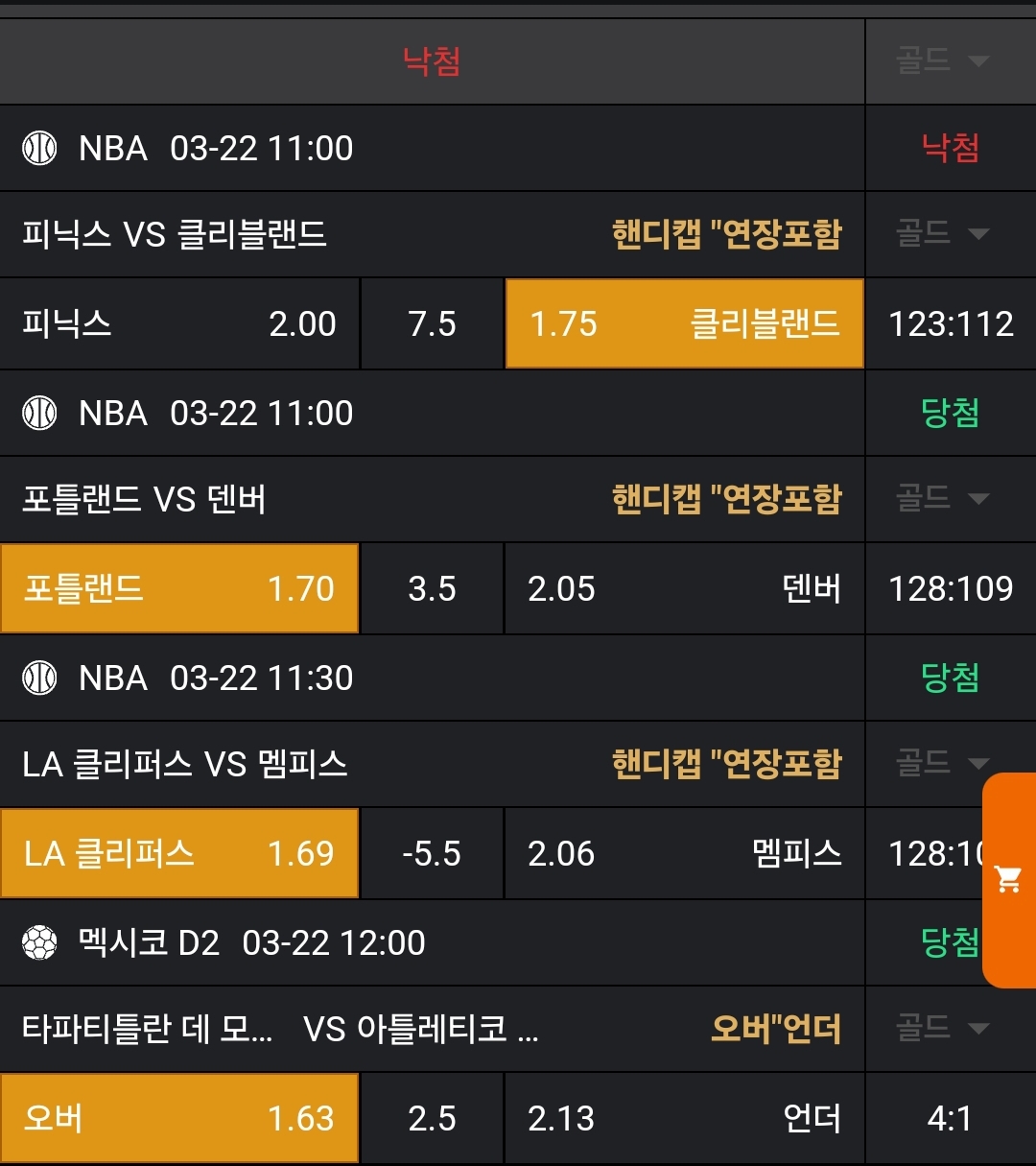Toggle the LA 클리퍼스 1.69 selection

179,854
